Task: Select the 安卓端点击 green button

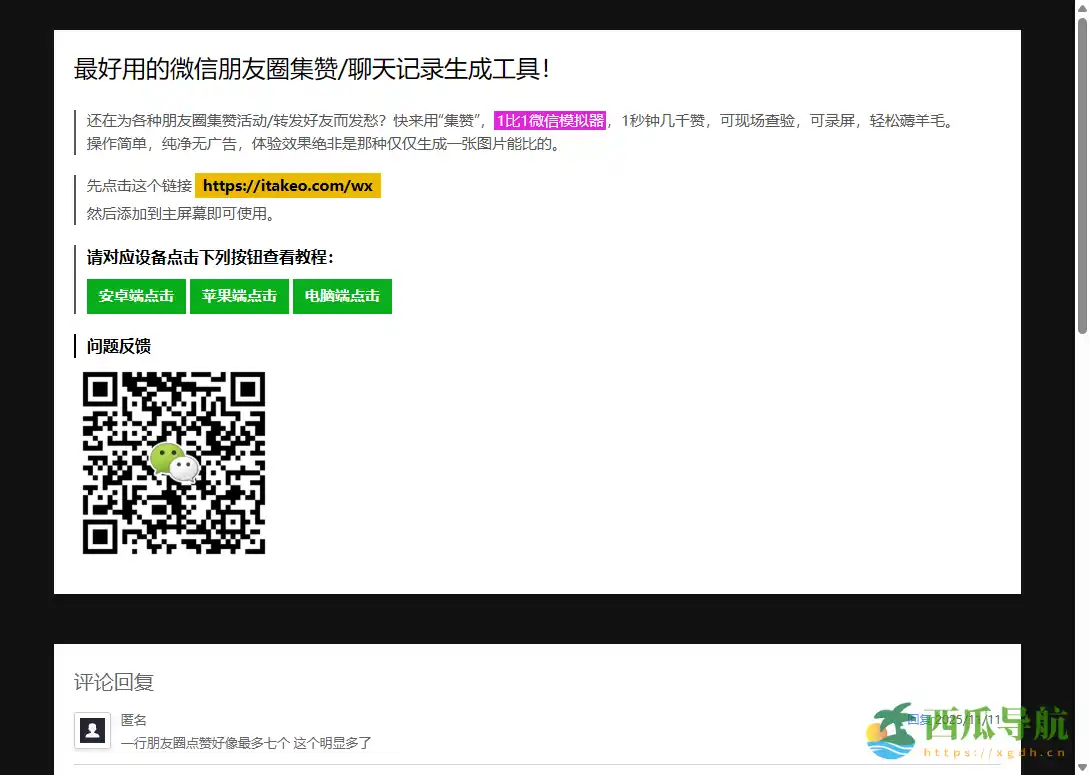Action: [x=135, y=296]
